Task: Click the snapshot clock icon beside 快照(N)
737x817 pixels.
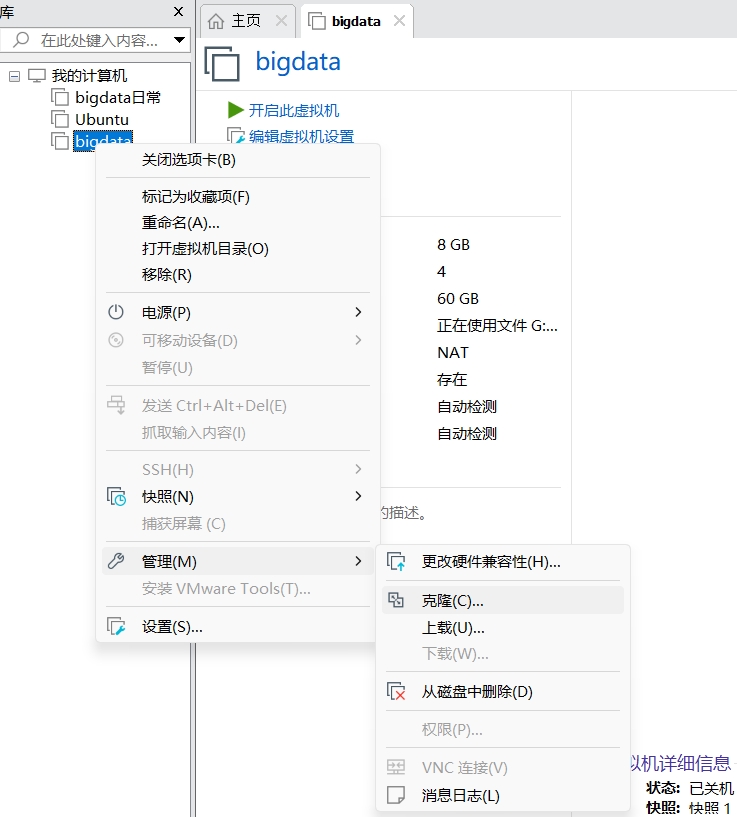Action: pos(116,497)
